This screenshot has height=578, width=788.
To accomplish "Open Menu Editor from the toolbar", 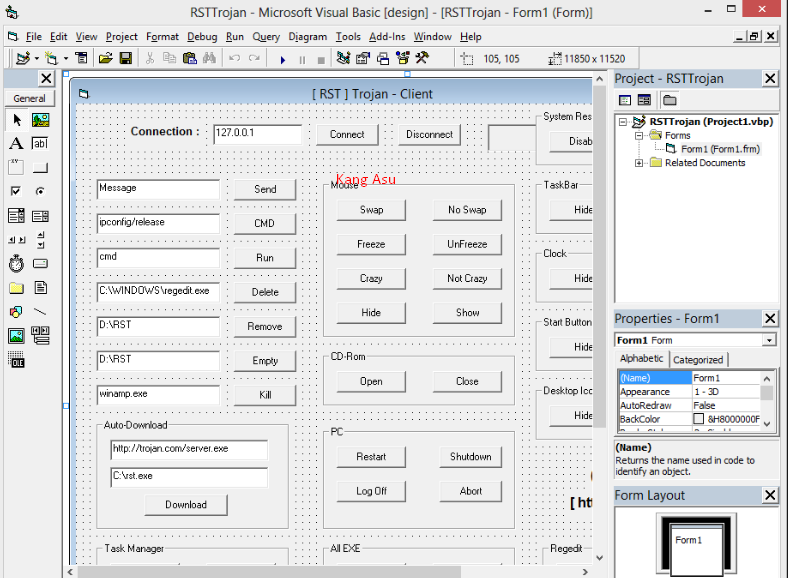I will coord(81,58).
